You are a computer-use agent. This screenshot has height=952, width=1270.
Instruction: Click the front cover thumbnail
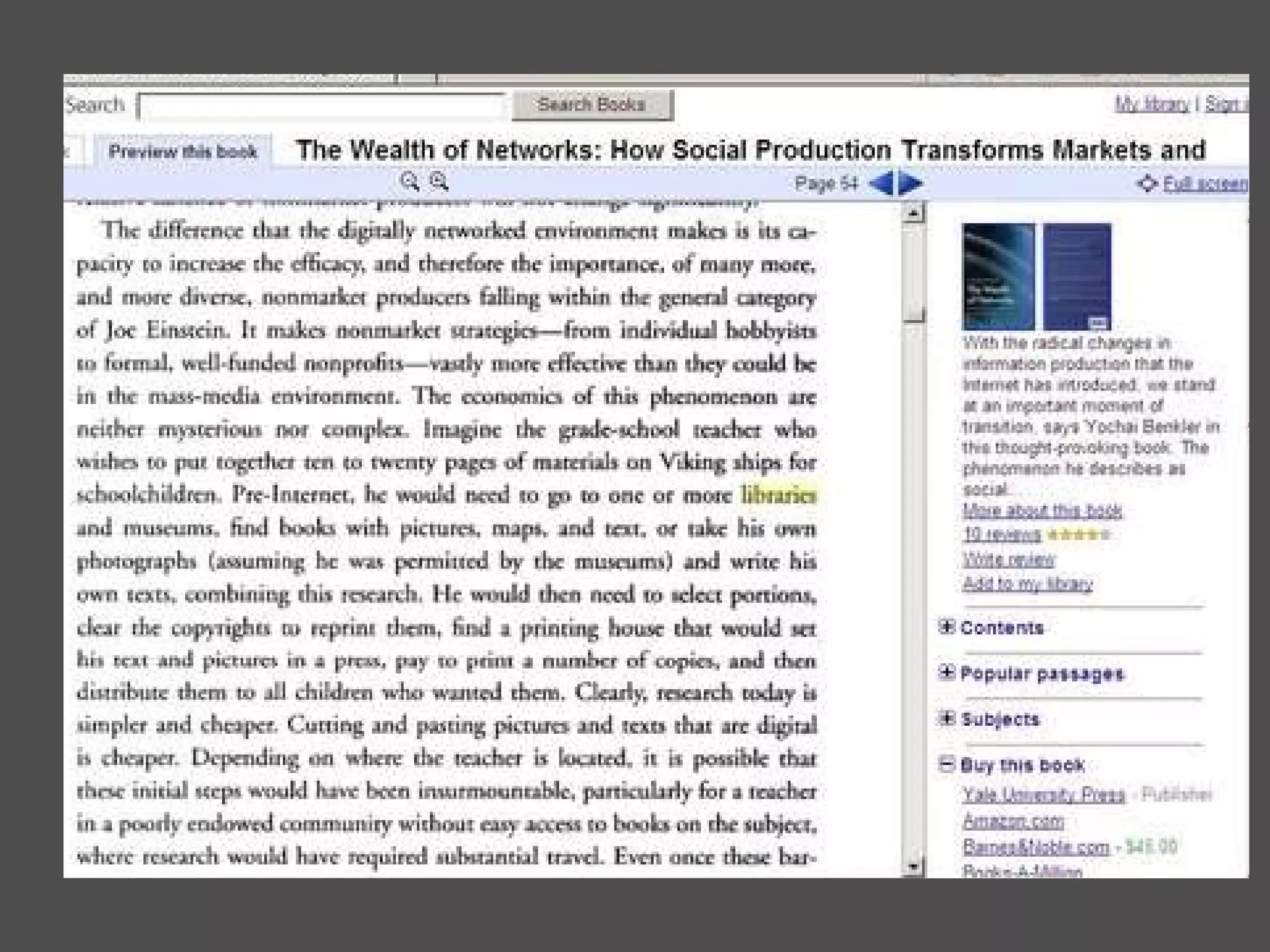tap(998, 276)
